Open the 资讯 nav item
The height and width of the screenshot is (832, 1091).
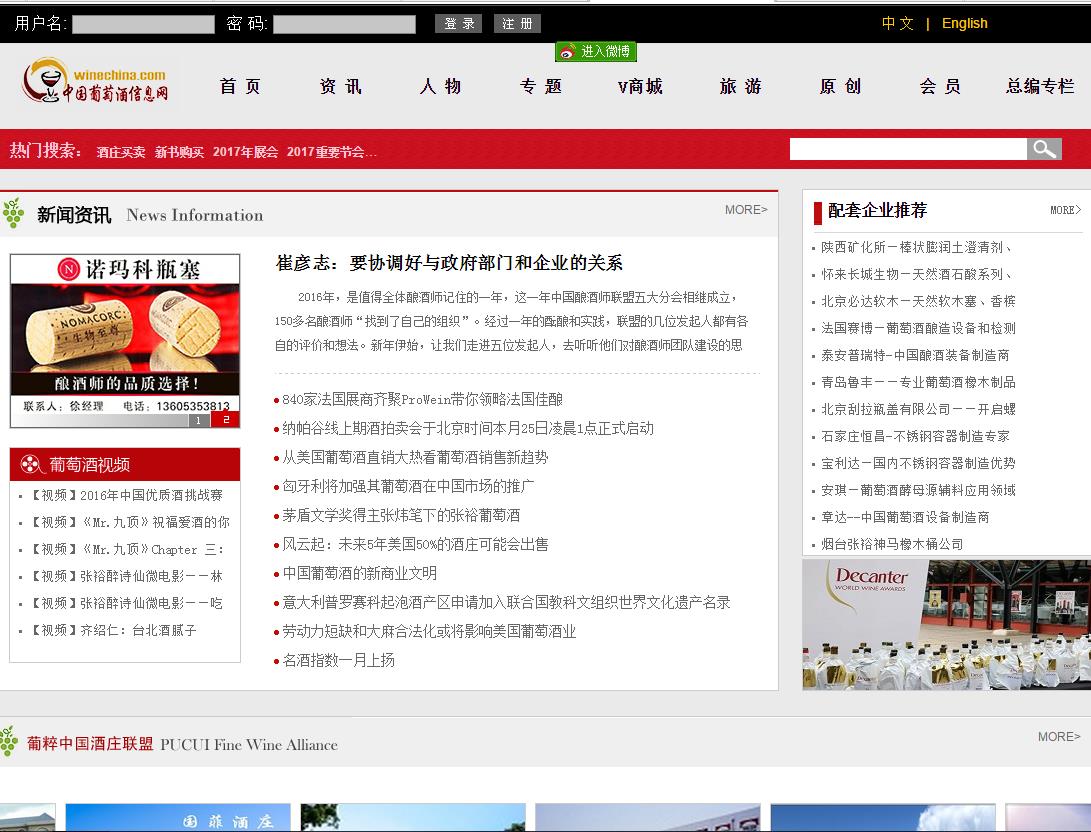[340, 86]
